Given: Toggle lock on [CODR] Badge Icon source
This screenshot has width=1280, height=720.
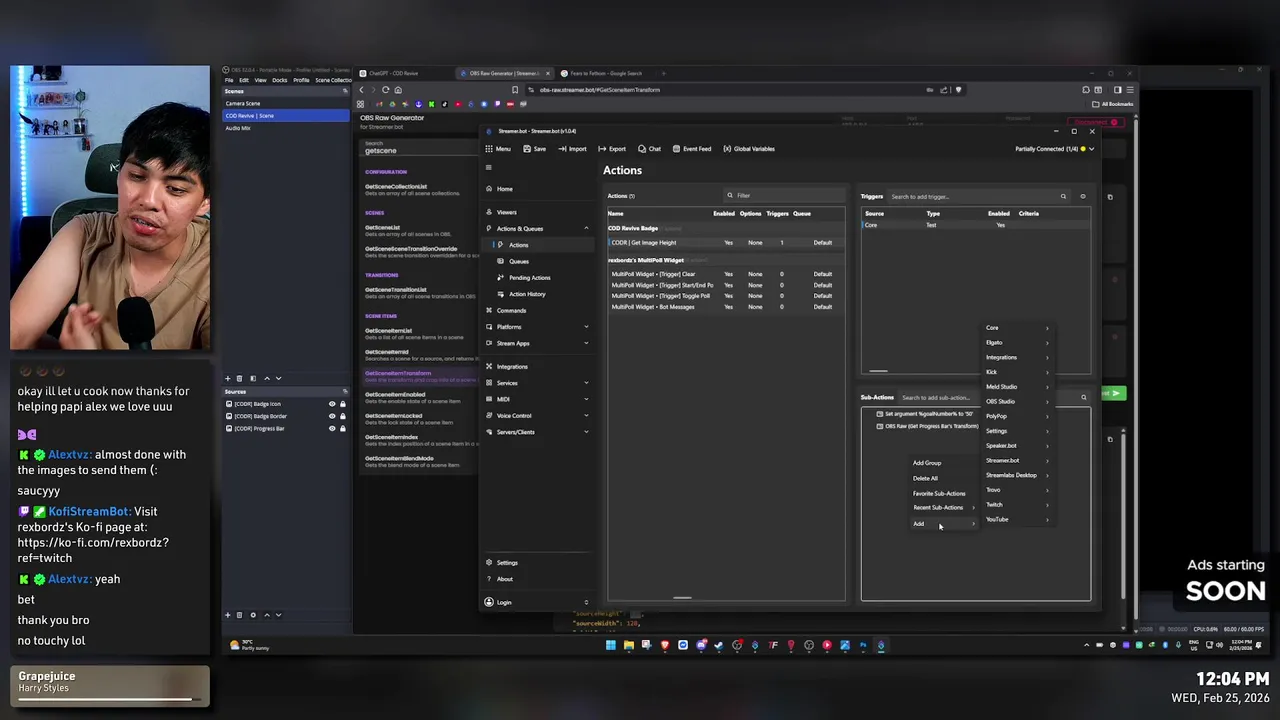Looking at the screenshot, I should pyautogui.click(x=343, y=404).
